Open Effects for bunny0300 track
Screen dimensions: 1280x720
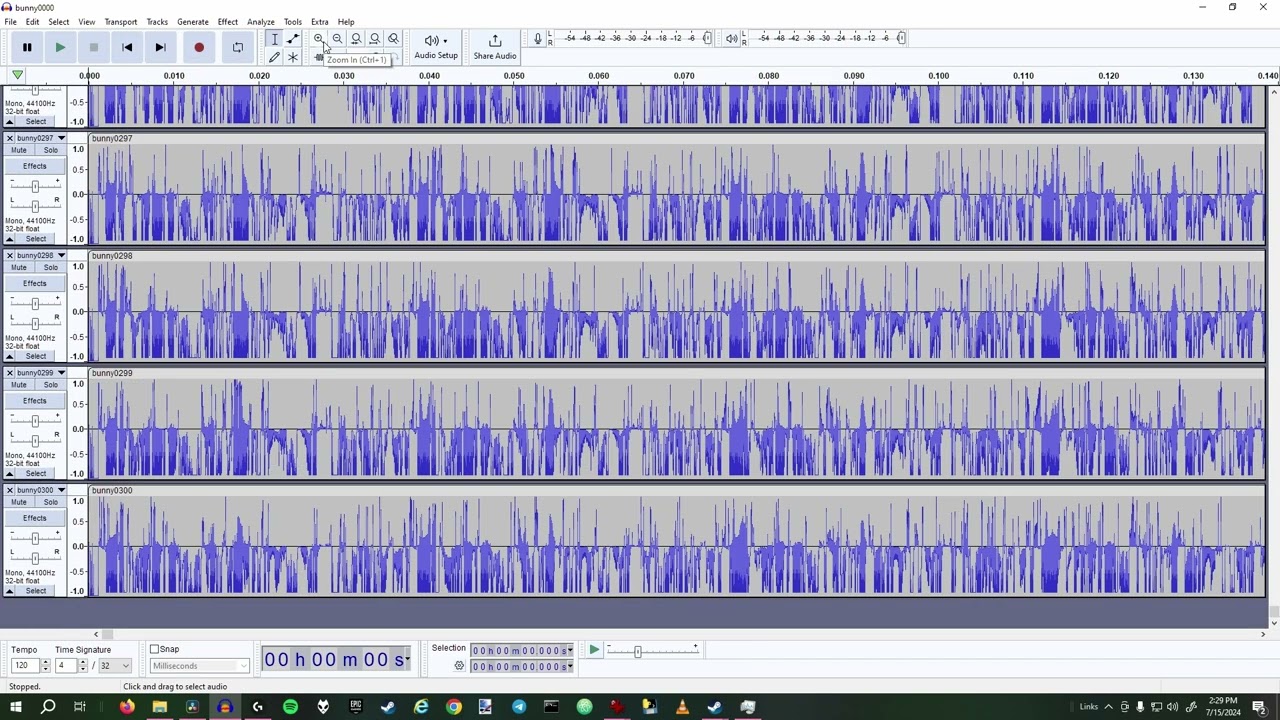coord(35,518)
